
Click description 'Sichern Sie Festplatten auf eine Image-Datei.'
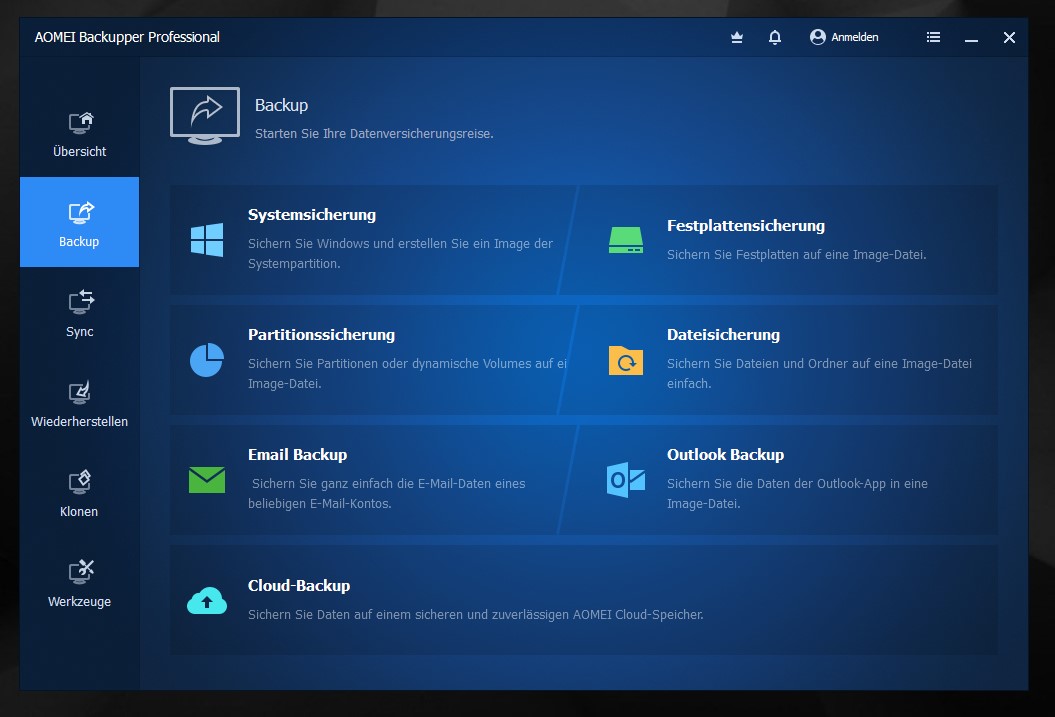click(797, 255)
